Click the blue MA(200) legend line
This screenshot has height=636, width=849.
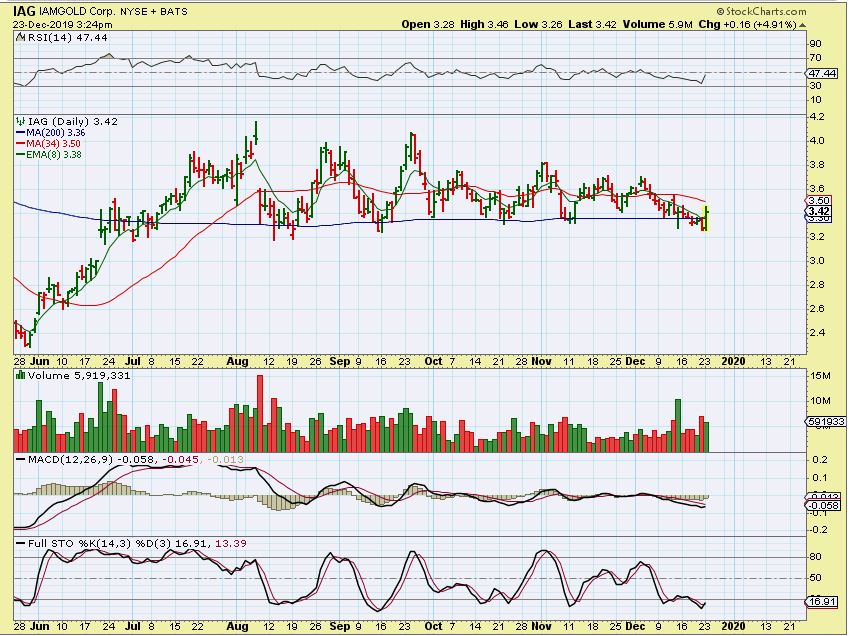tap(21, 133)
